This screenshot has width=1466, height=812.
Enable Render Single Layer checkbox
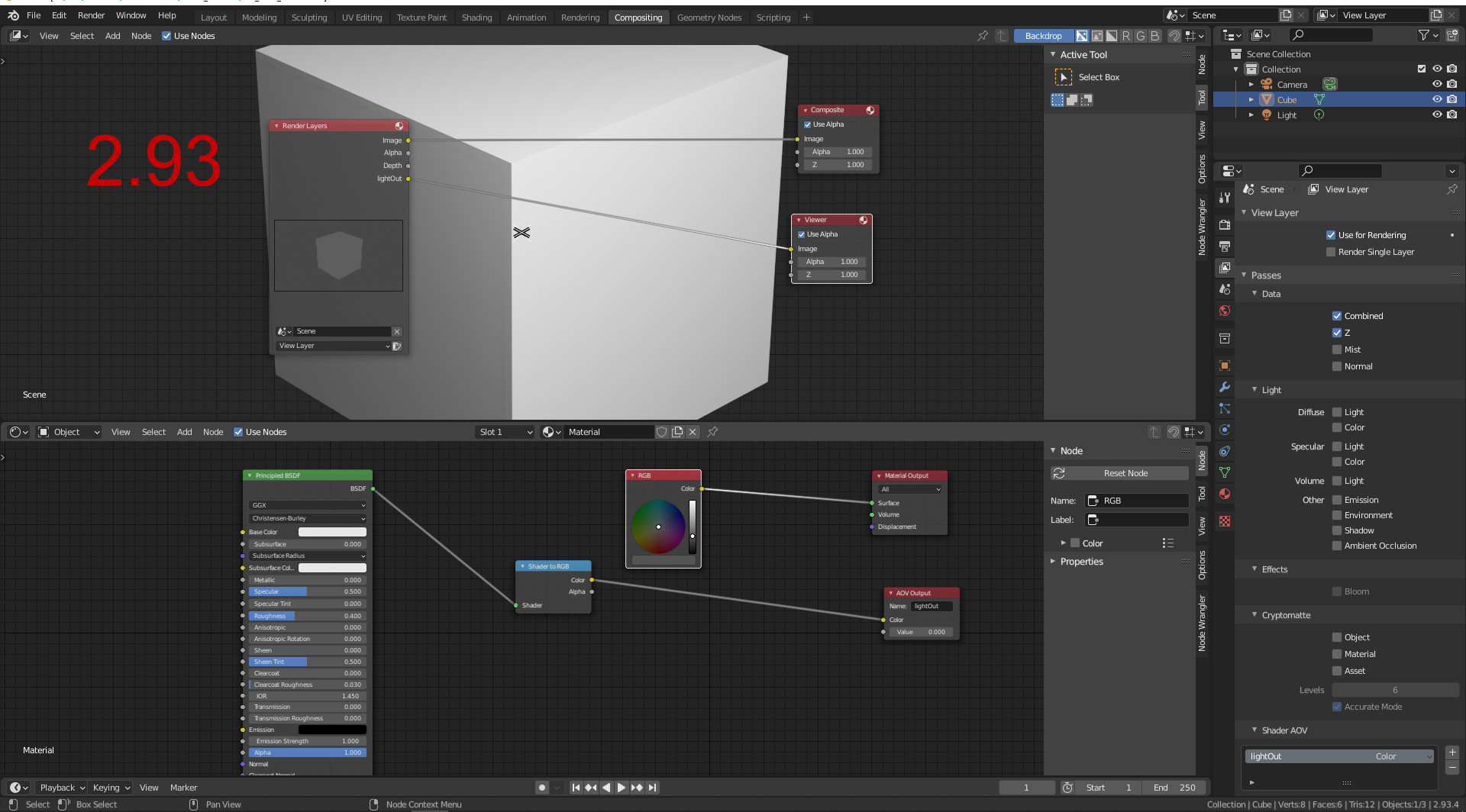click(1331, 252)
